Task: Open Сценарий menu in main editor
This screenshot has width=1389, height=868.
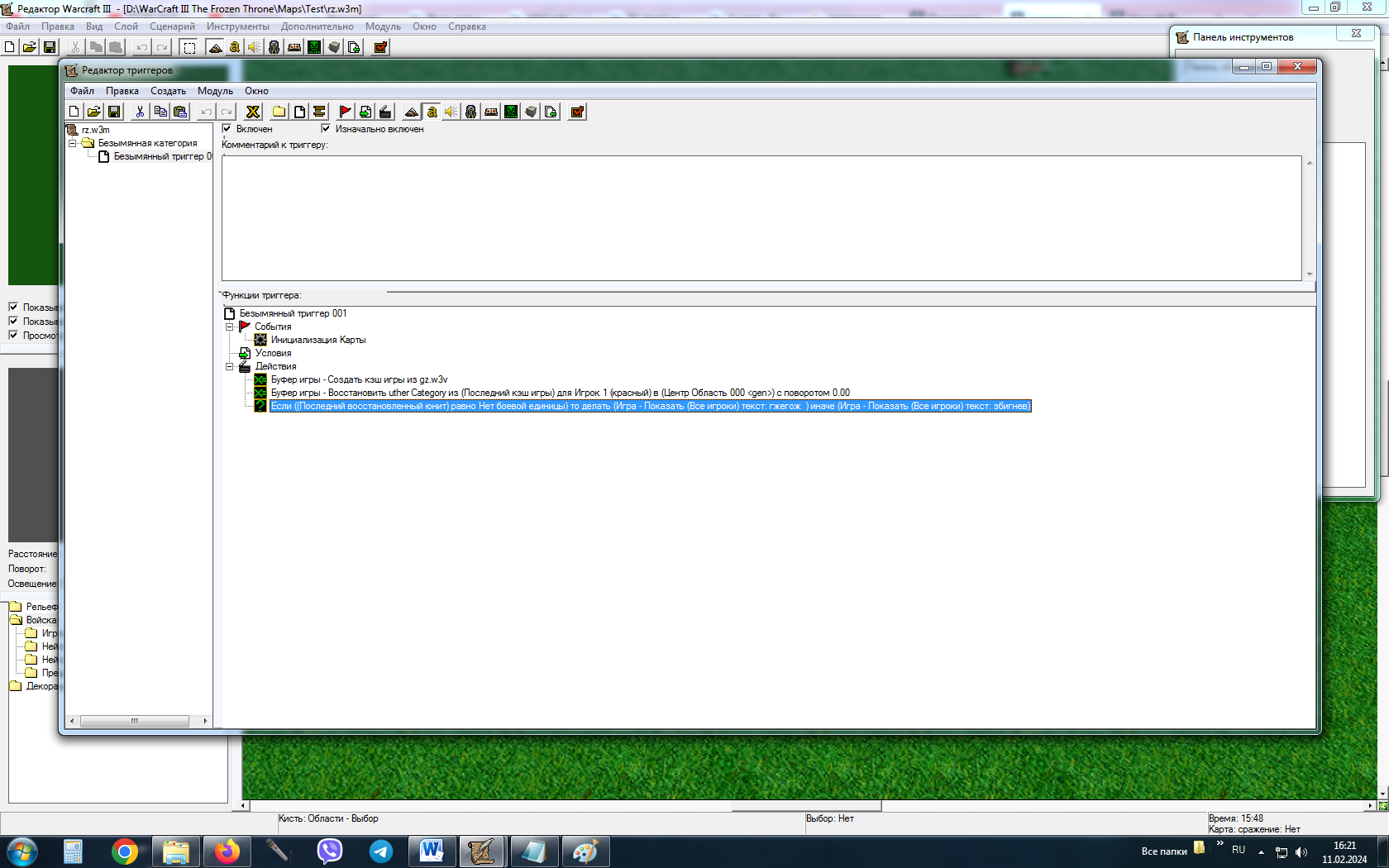Action: pyautogui.click(x=172, y=26)
